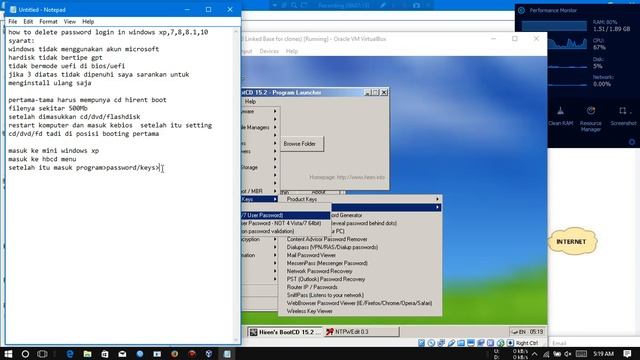Image resolution: width=640 pixels, height=360 pixels.
Task: Open Notepad View menu
Action: click(x=69, y=21)
